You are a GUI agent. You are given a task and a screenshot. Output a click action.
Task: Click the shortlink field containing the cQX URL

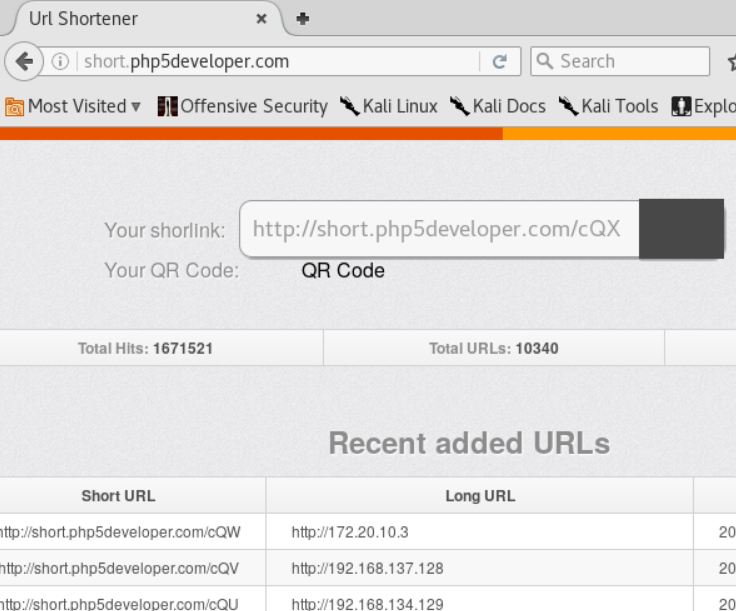(x=437, y=229)
